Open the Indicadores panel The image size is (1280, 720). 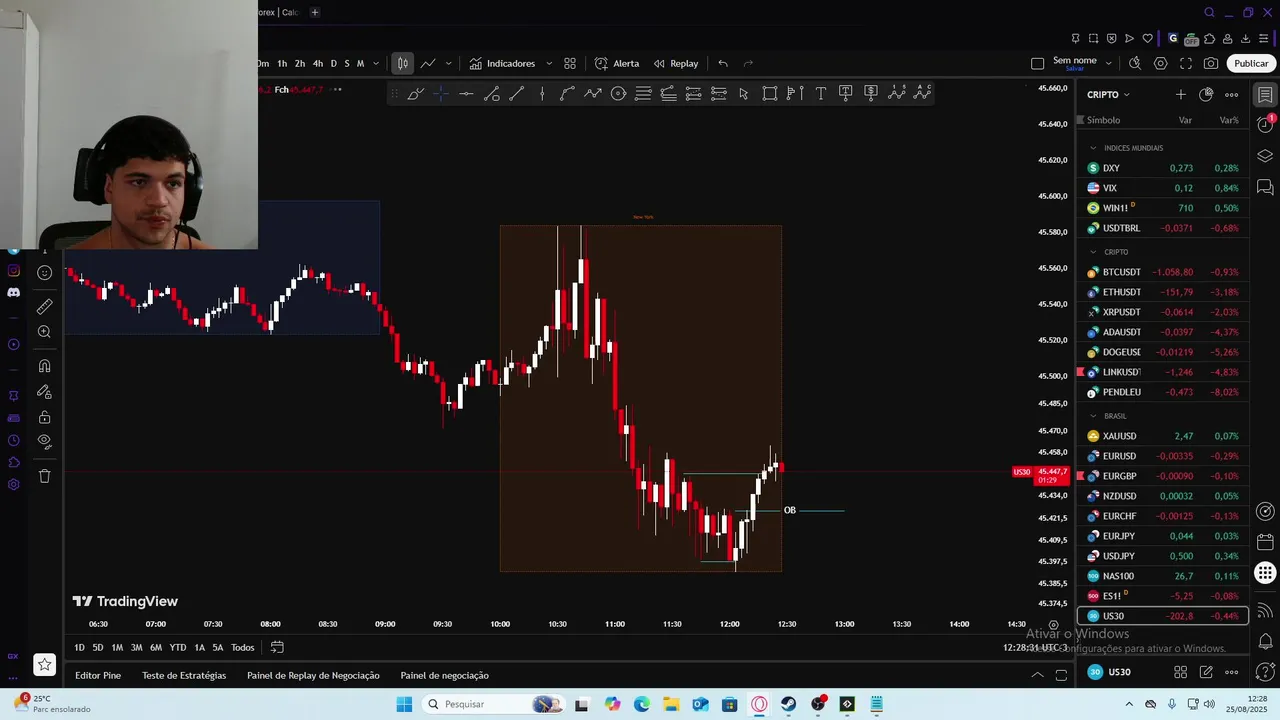502,63
